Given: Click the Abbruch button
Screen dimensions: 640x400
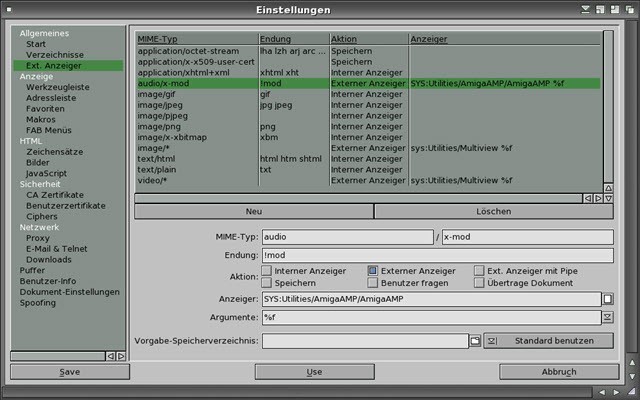Looking at the screenshot, I should [x=559, y=372].
